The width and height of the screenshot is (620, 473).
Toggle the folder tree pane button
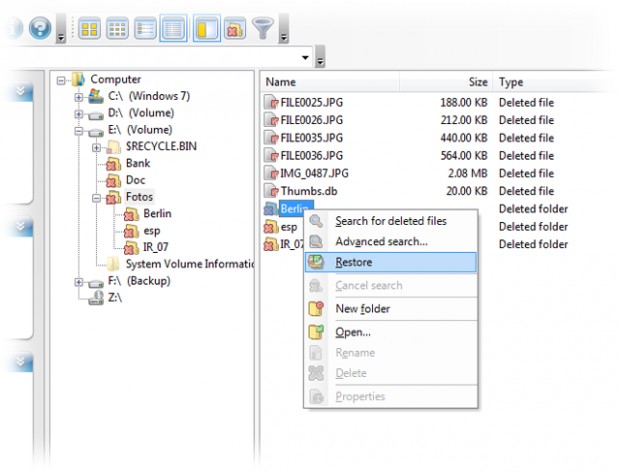pos(206,28)
